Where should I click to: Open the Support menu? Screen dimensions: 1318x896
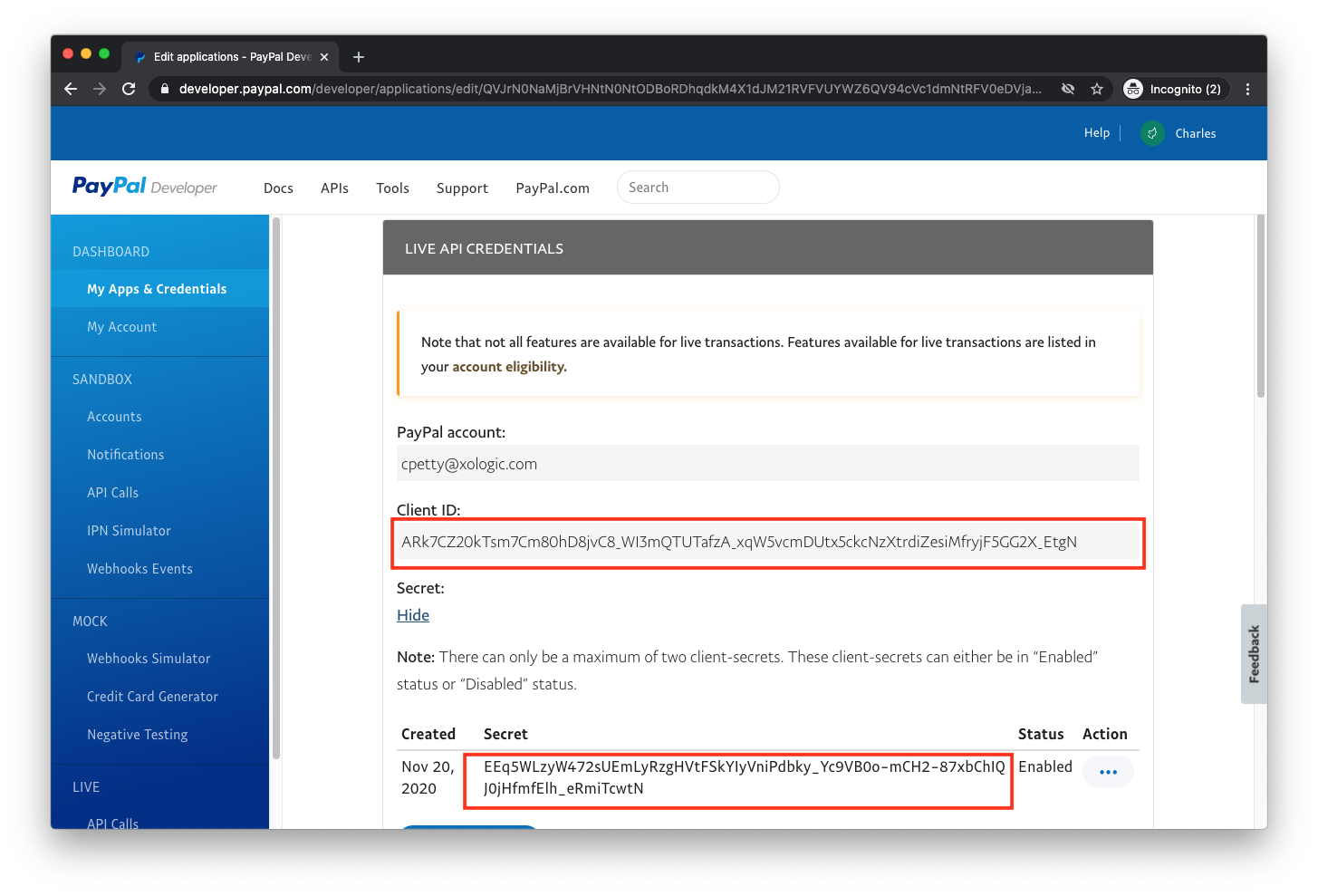tap(462, 188)
